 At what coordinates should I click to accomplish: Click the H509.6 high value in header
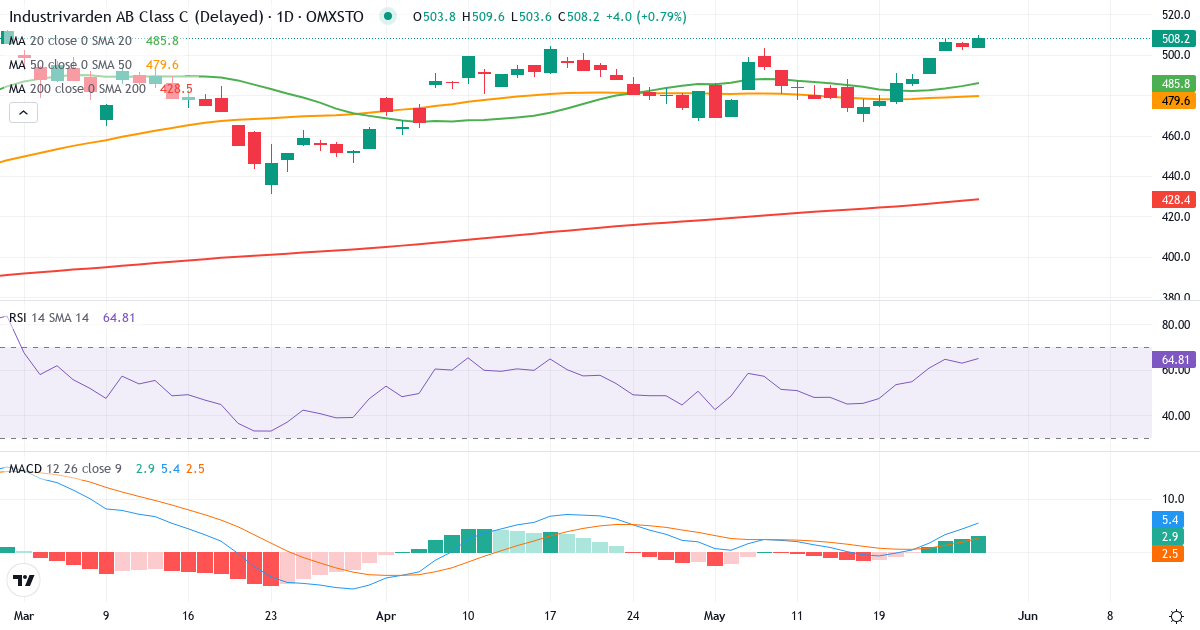[x=483, y=16]
